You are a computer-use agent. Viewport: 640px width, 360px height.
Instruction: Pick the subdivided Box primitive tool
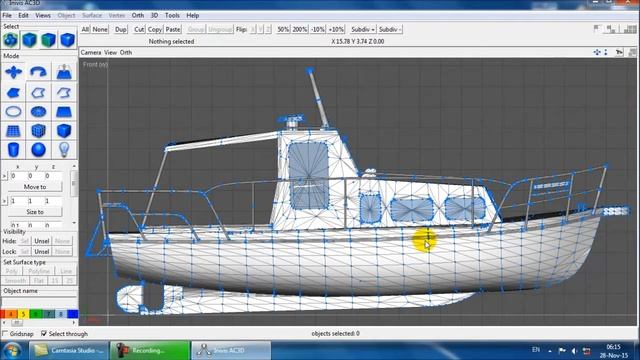(x=38, y=131)
